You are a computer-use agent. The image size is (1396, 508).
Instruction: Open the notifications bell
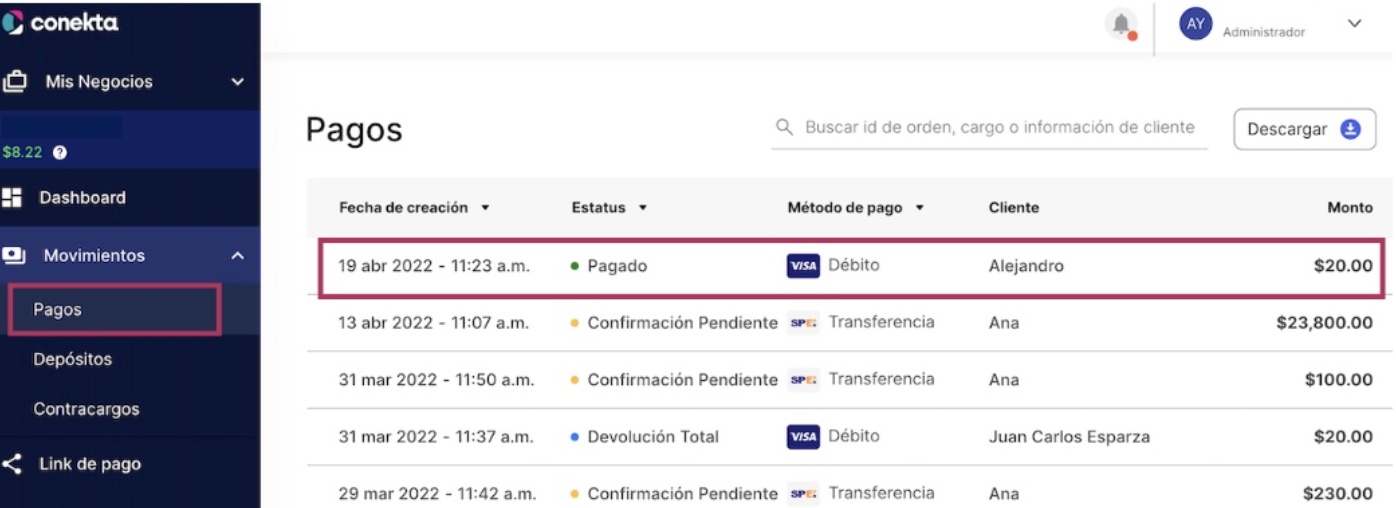(1122, 24)
